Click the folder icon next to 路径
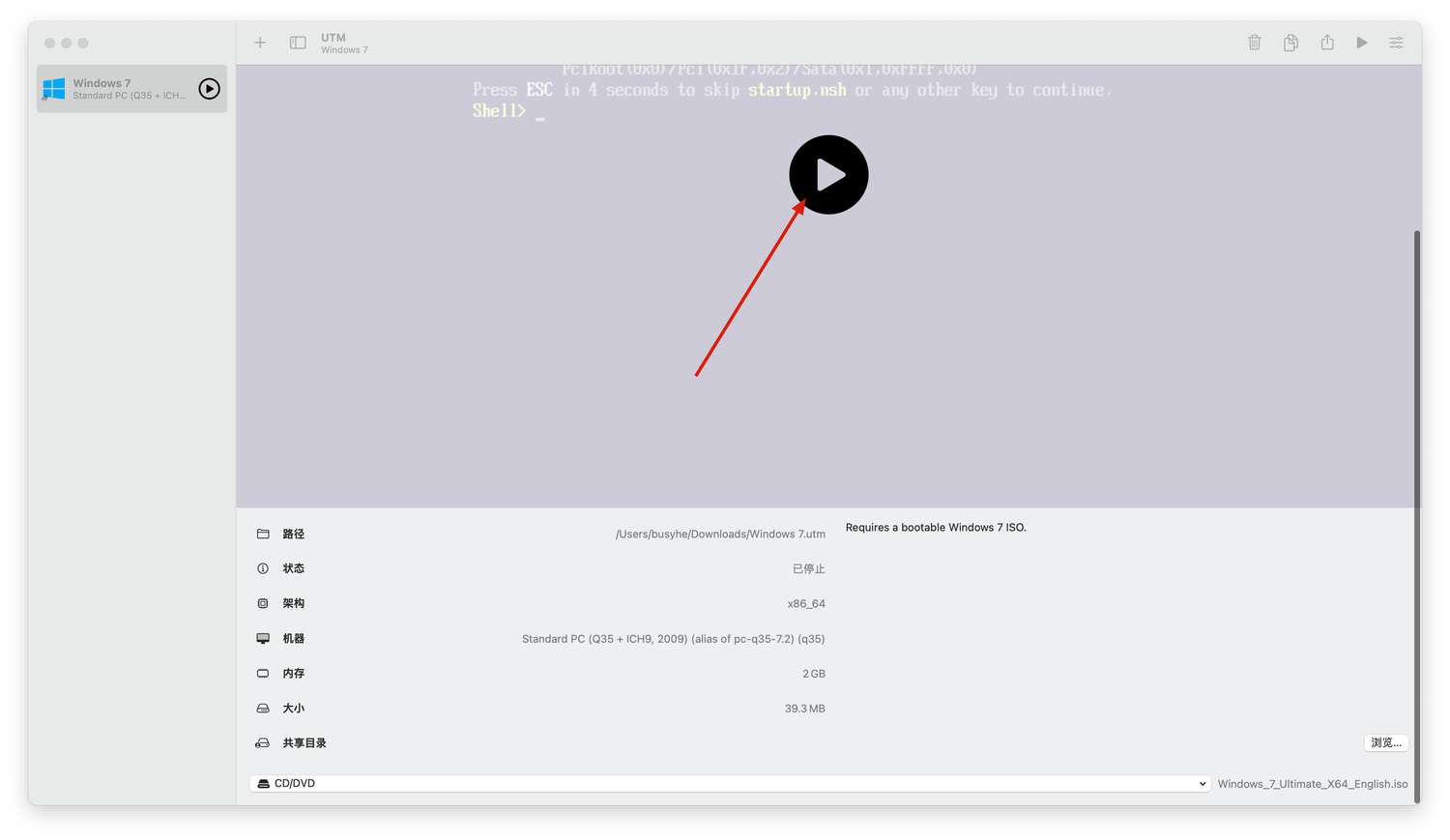This screenshot has height=840, width=1450. [x=263, y=534]
